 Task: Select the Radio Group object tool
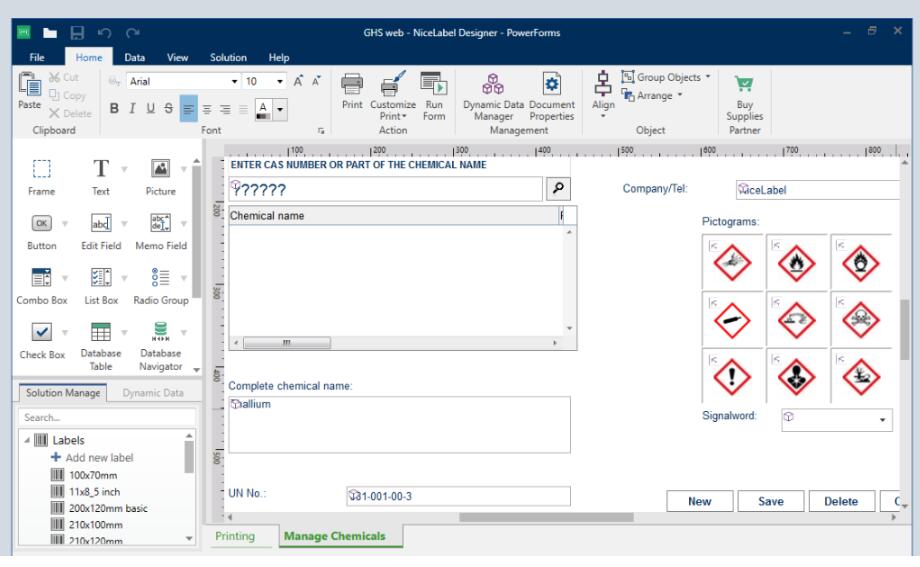click(161, 286)
